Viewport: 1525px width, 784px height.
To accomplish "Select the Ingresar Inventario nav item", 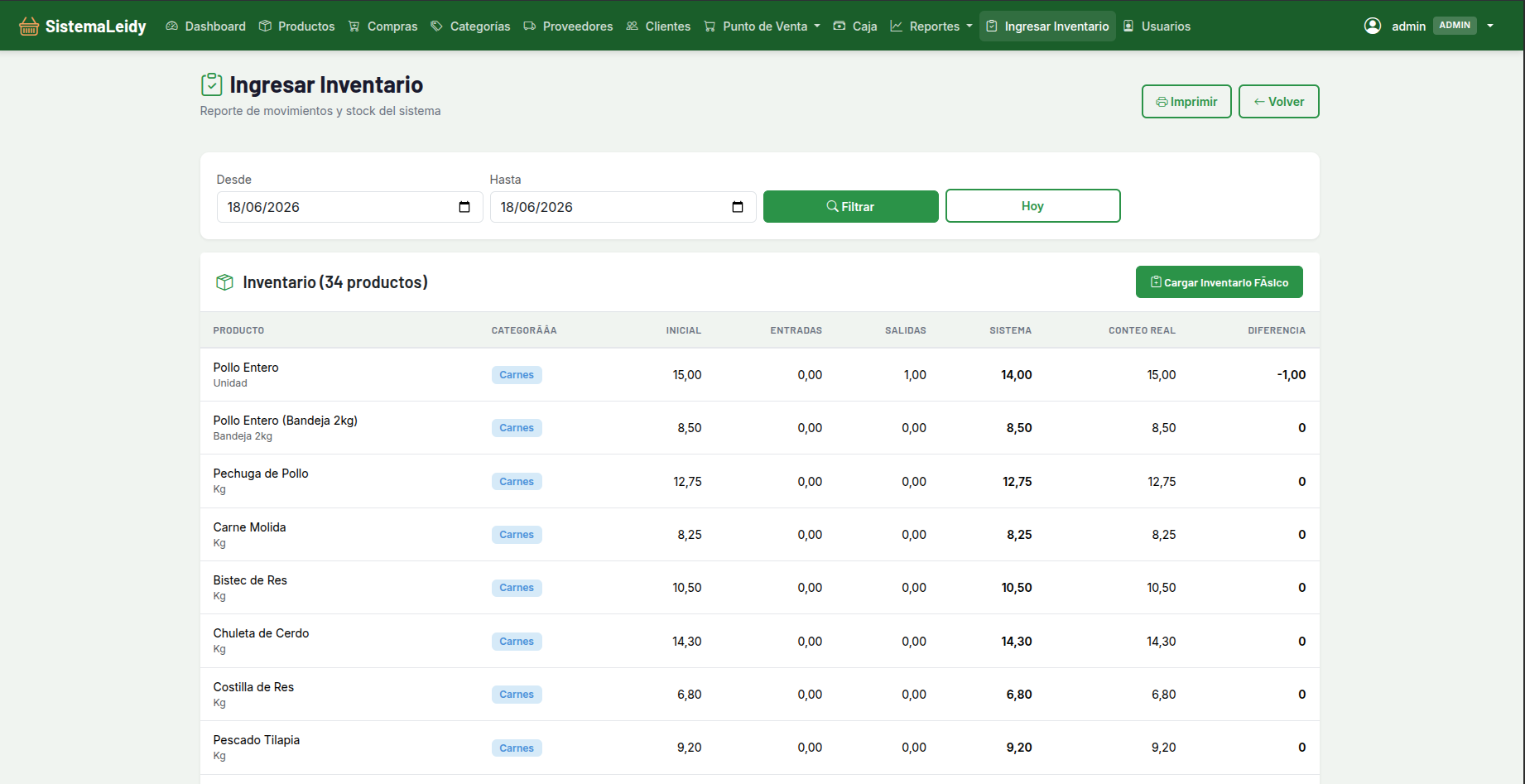I will click(x=1047, y=26).
